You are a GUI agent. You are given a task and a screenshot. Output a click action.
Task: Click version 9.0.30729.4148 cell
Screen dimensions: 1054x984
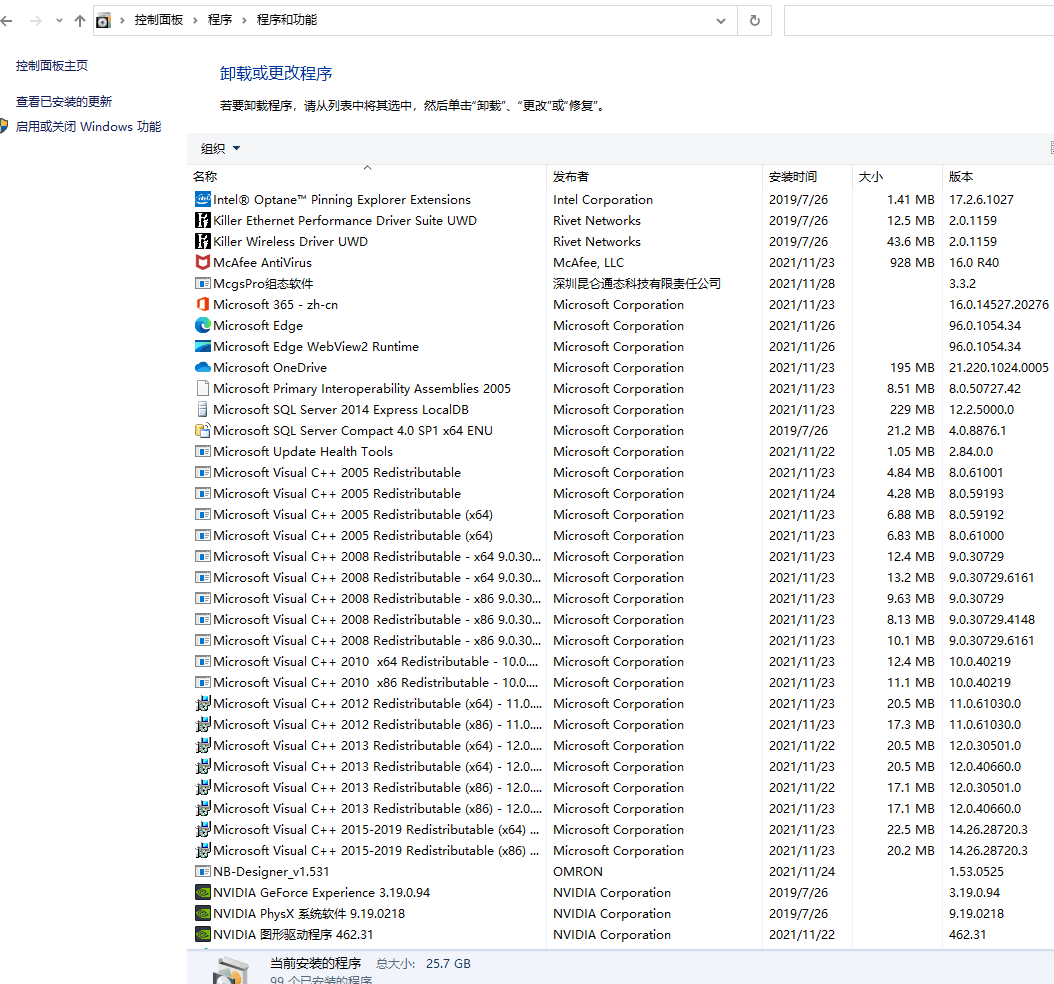[x=991, y=619]
